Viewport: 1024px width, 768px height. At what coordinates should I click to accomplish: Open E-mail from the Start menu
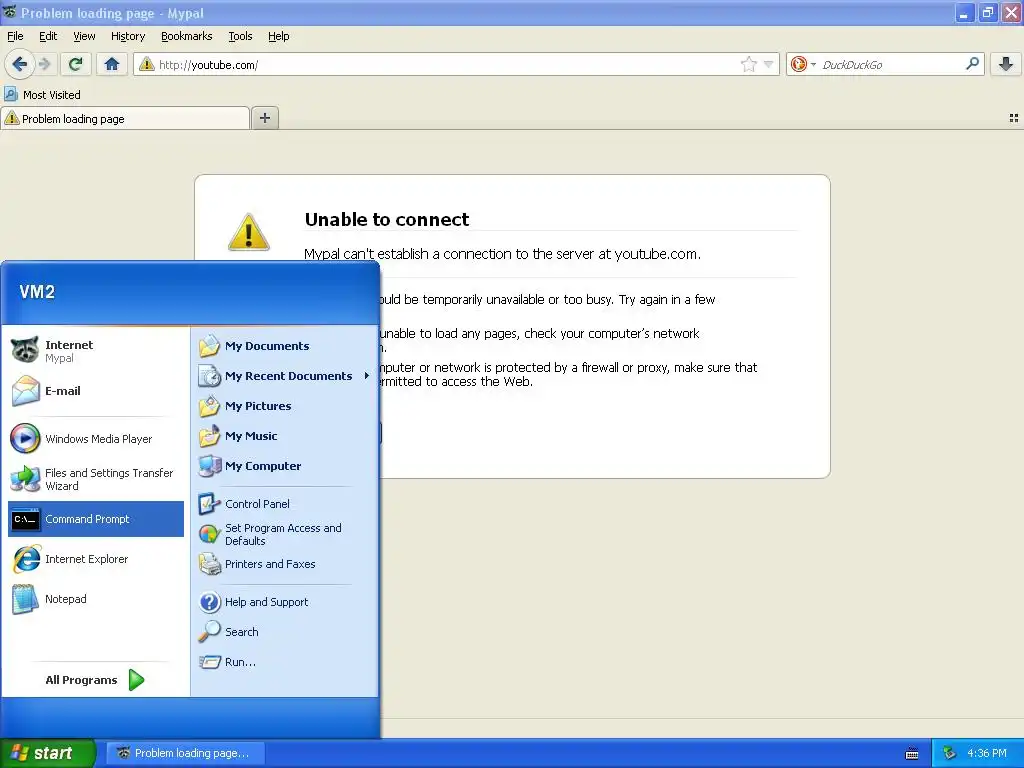pos(96,391)
